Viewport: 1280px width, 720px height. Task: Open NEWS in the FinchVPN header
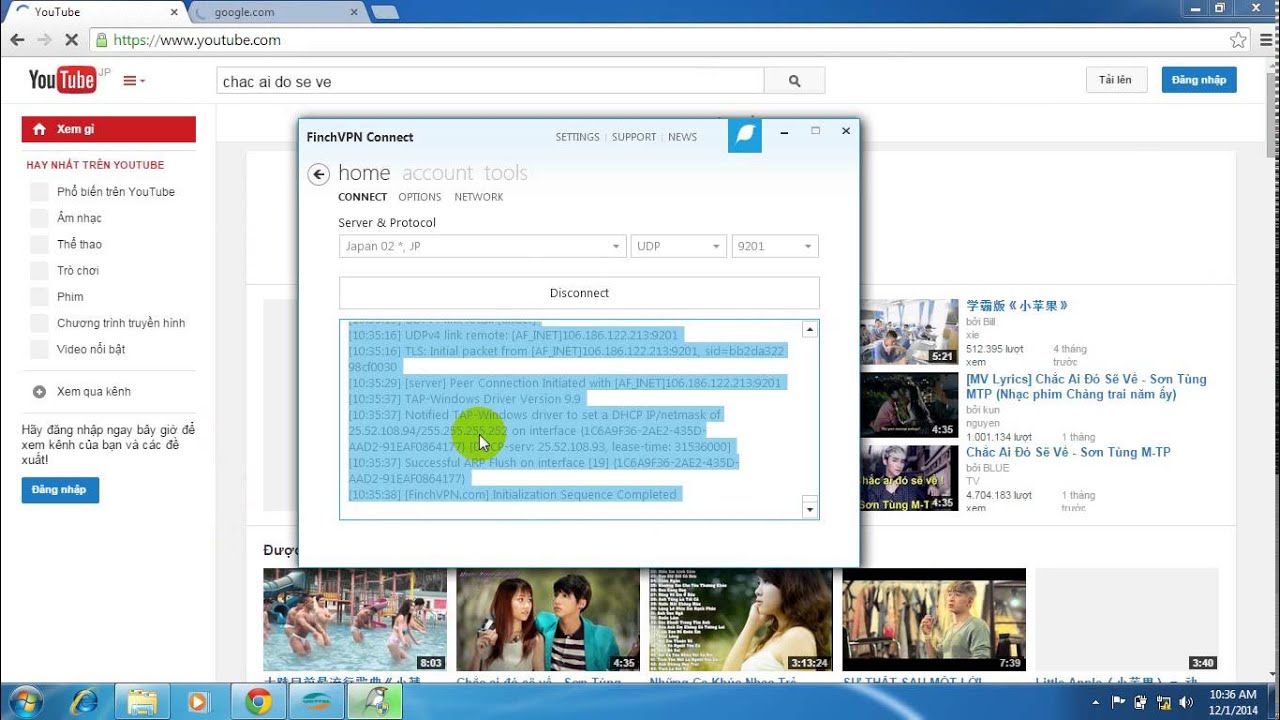683,137
